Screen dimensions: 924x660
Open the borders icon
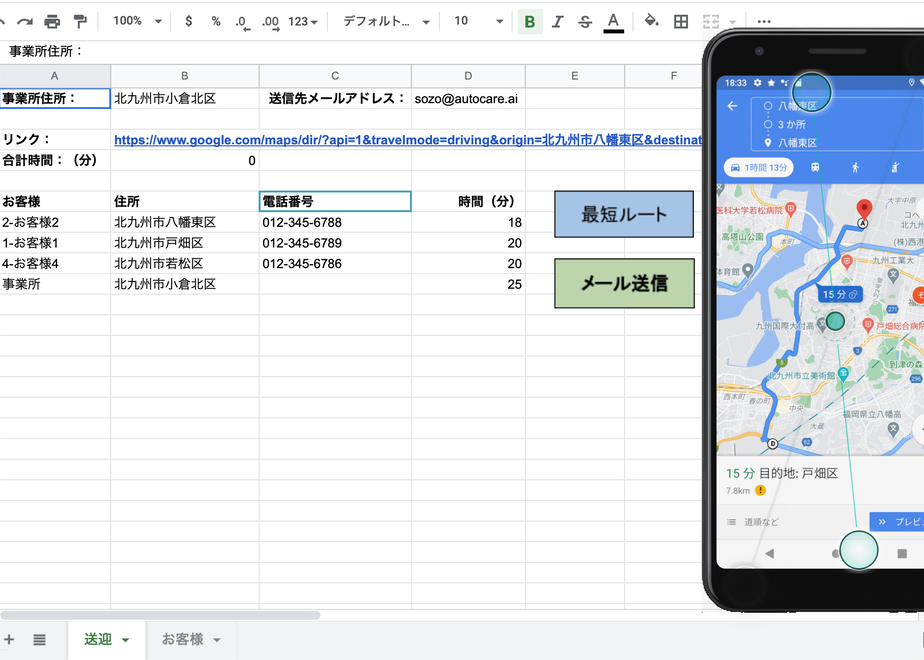[681, 22]
